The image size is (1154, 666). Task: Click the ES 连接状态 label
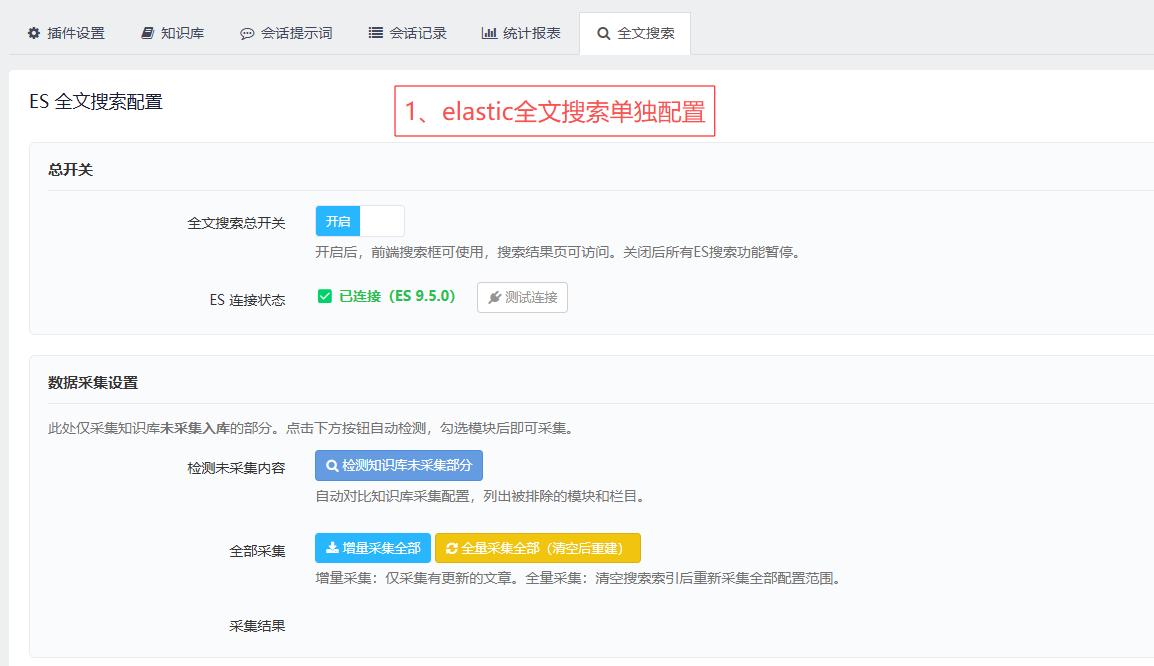(247, 300)
